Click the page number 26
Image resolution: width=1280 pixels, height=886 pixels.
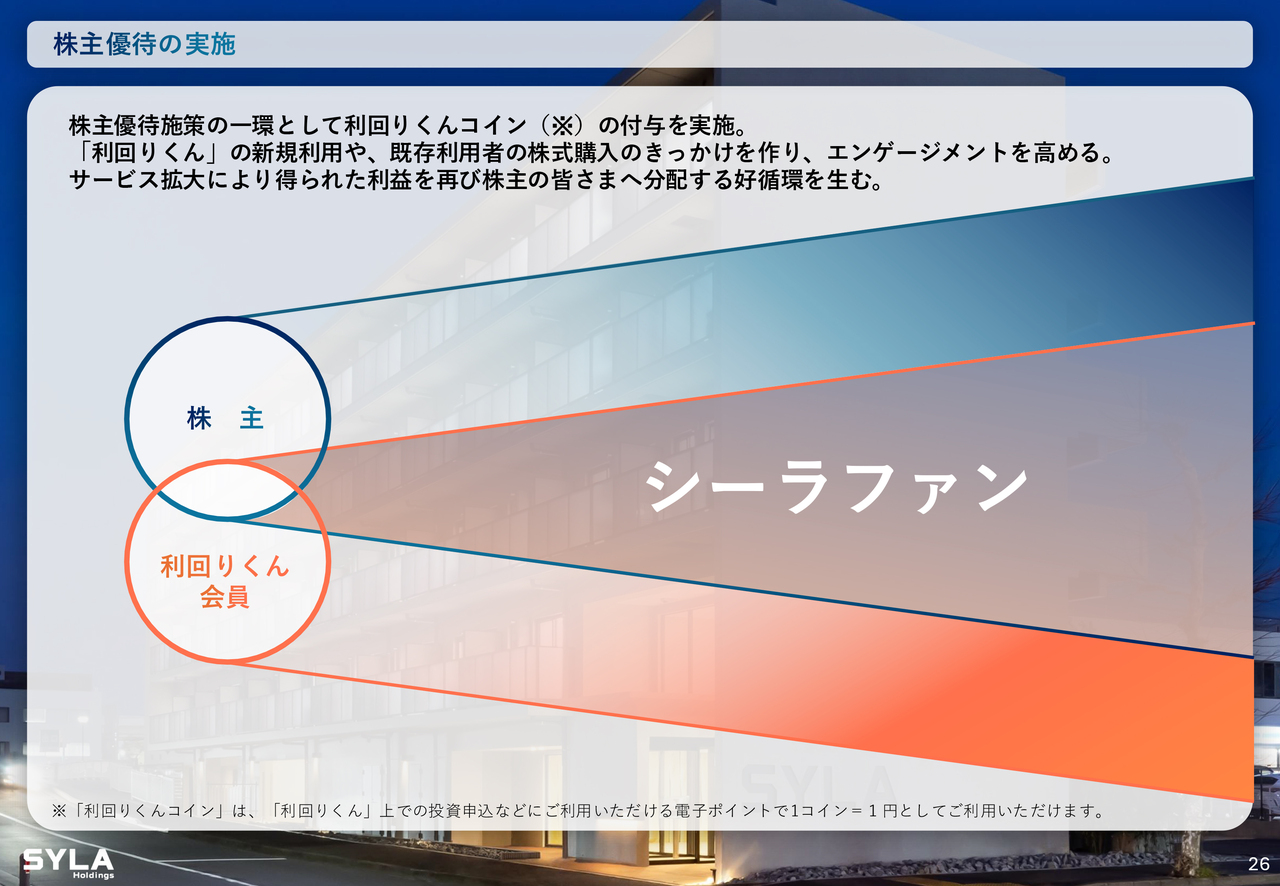pyautogui.click(x=1259, y=864)
